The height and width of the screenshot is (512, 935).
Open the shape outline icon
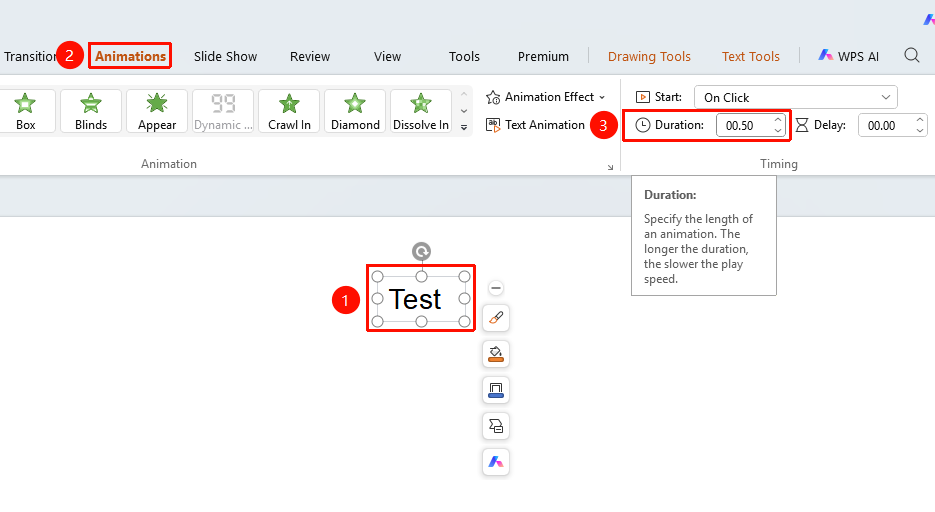(x=496, y=390)
